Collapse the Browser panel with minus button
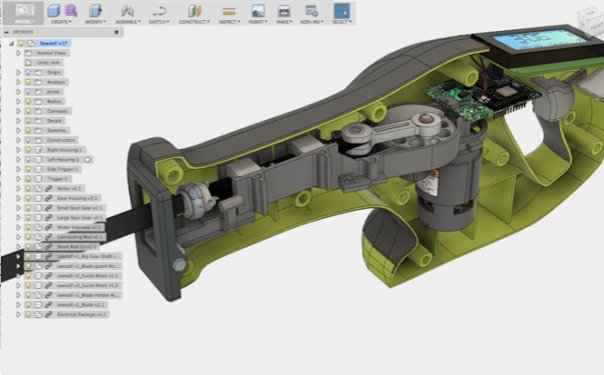Screen dimensions: 604x375 (7, 32)
